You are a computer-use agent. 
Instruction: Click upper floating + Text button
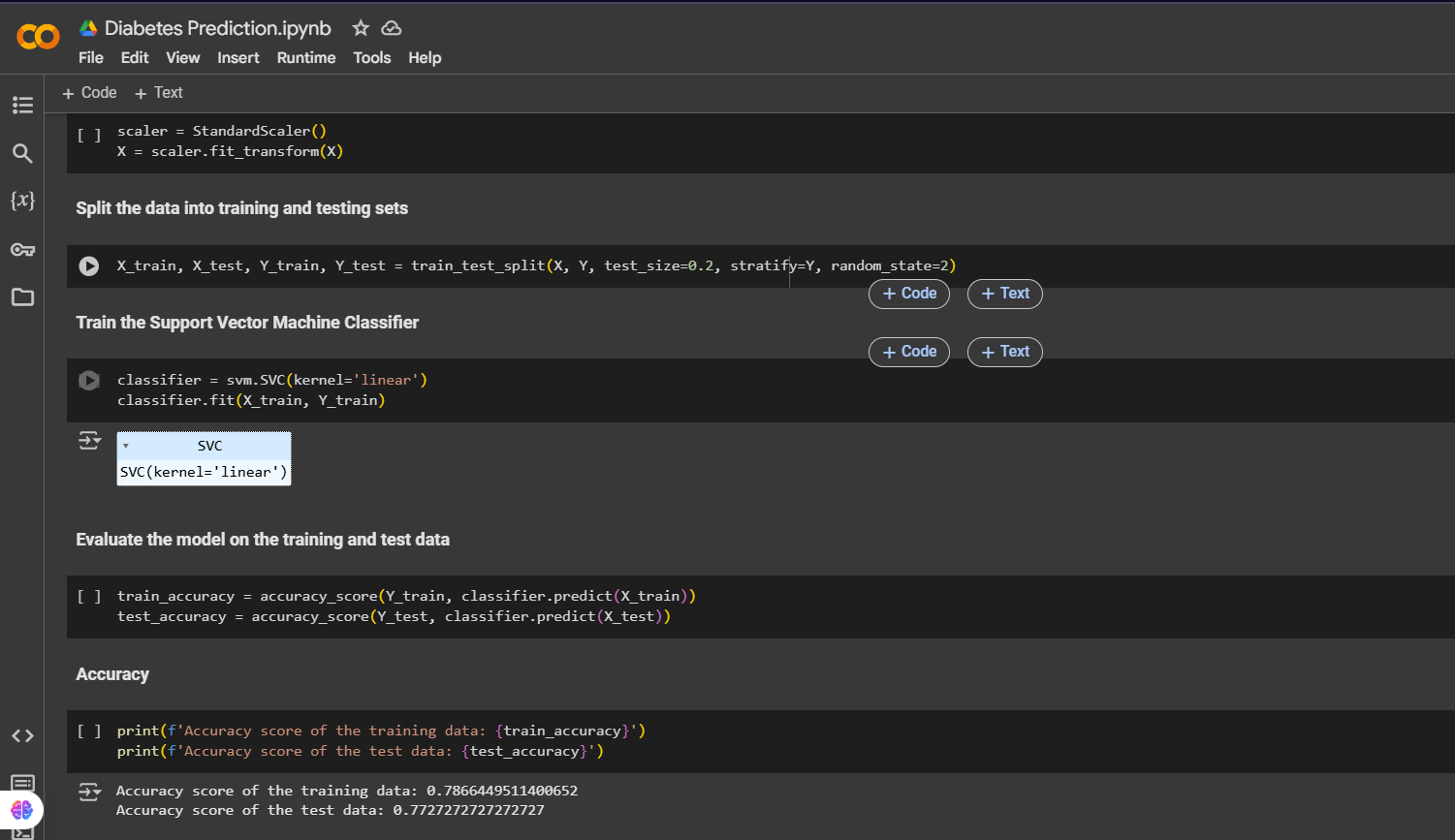1005,294
